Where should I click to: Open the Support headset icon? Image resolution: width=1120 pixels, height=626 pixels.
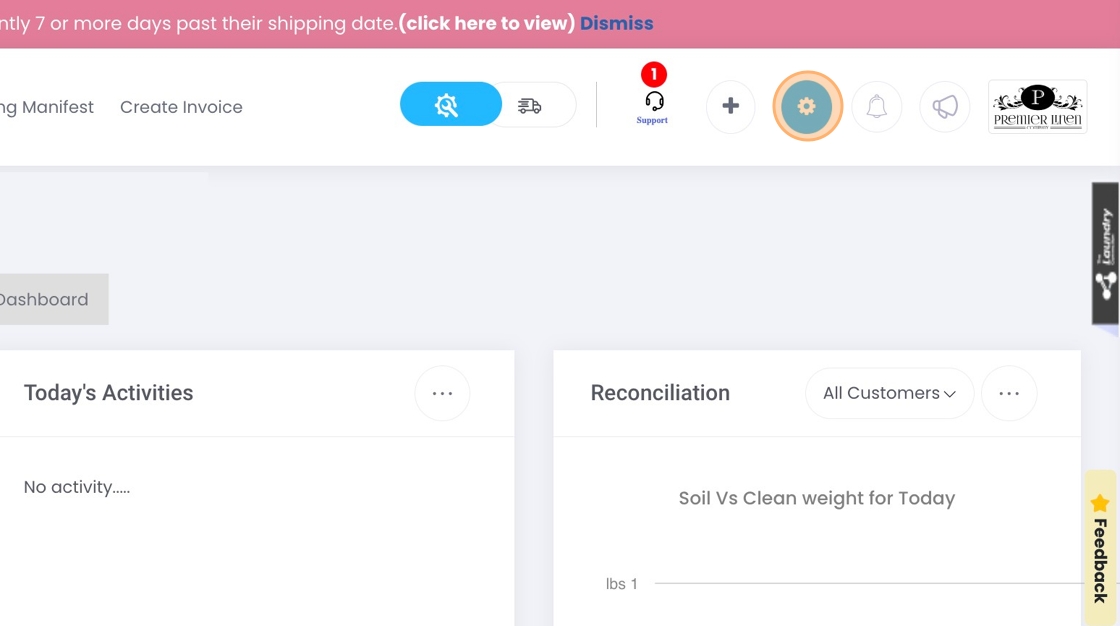653,106
